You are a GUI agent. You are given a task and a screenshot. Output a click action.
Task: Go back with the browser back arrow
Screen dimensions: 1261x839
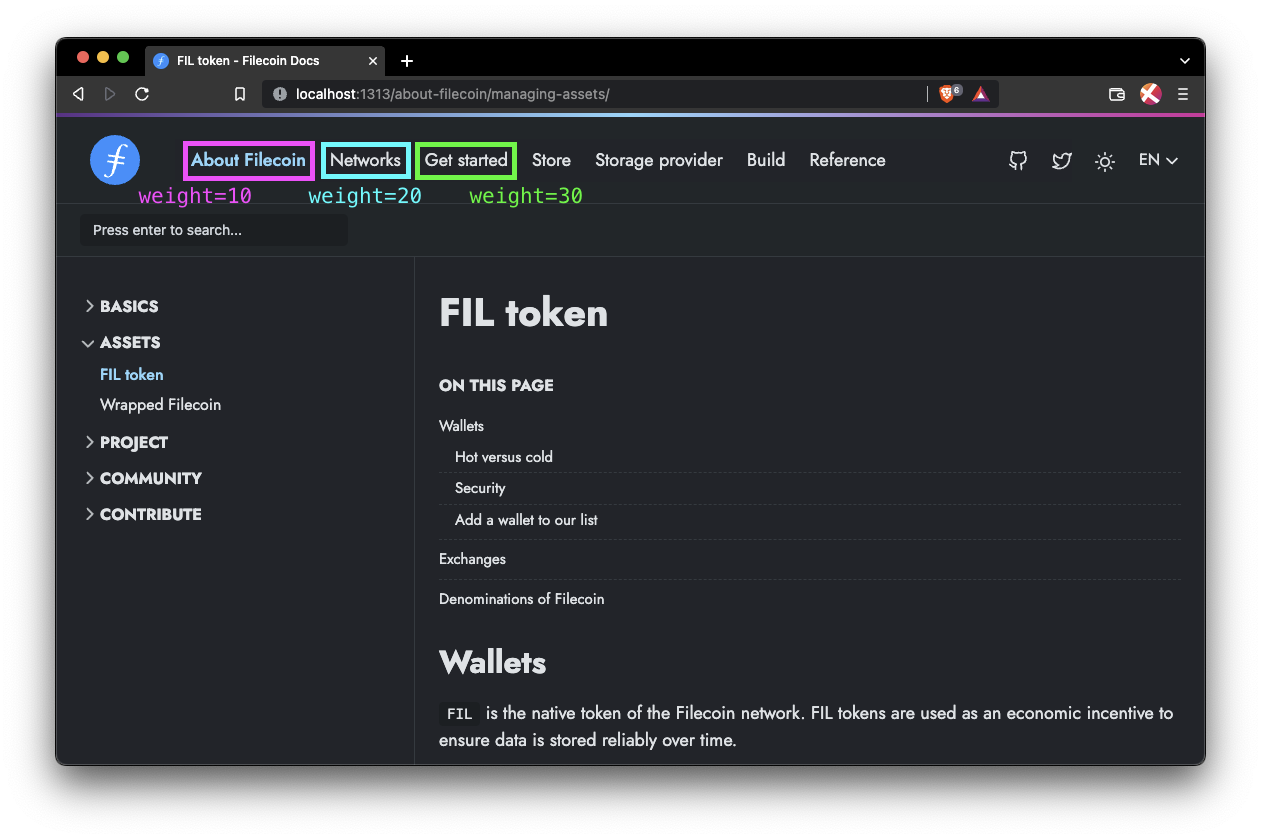(78, 94)
